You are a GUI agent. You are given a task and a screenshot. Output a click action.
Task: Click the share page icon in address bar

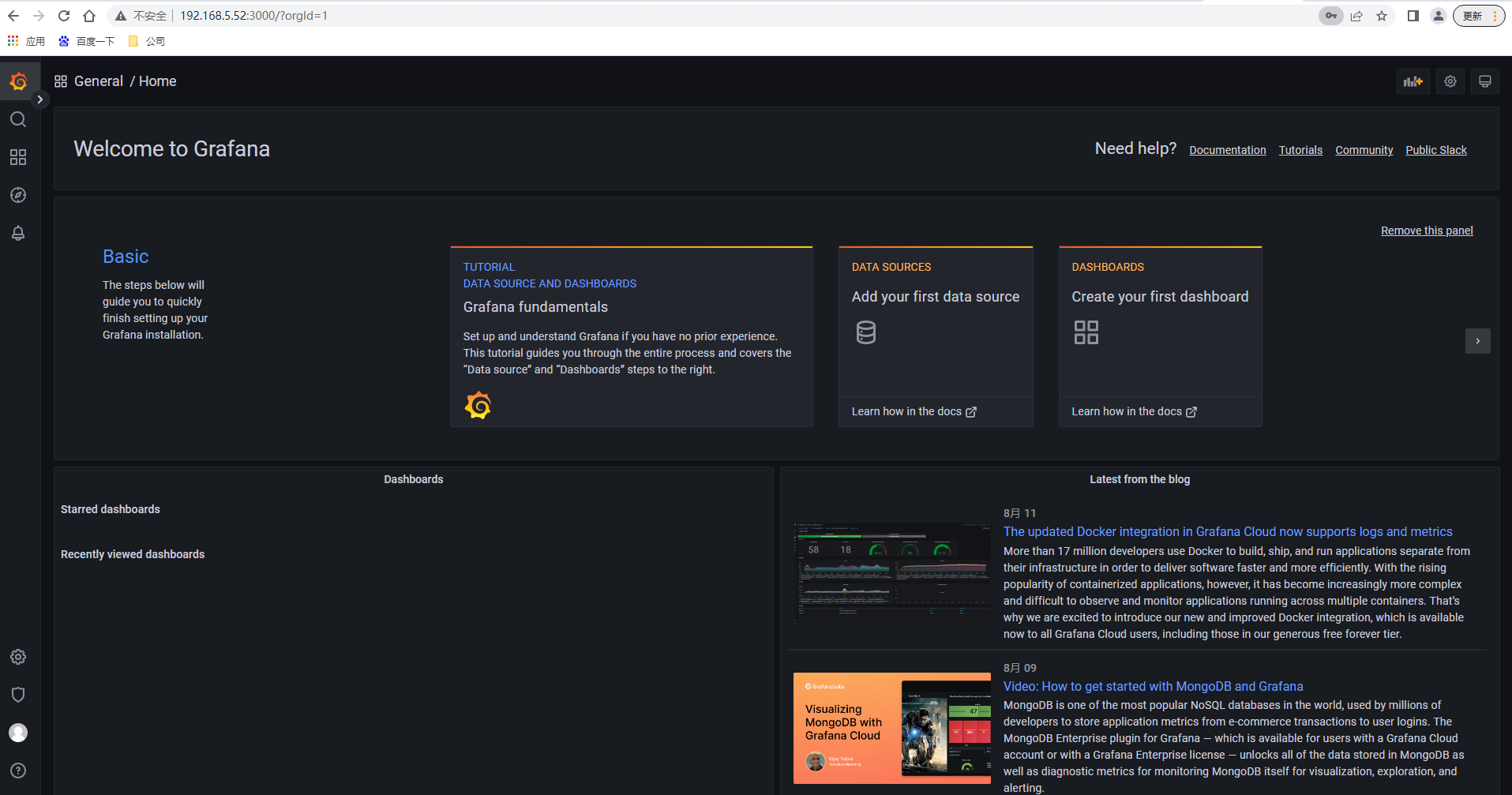(1356, 16)
